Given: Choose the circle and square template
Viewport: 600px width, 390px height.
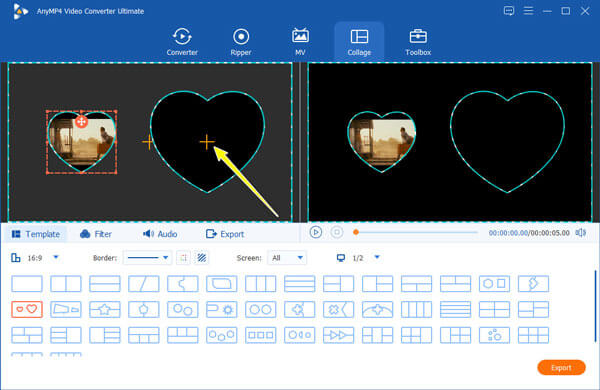Looking at the screenshot, I should coord(494,284).
